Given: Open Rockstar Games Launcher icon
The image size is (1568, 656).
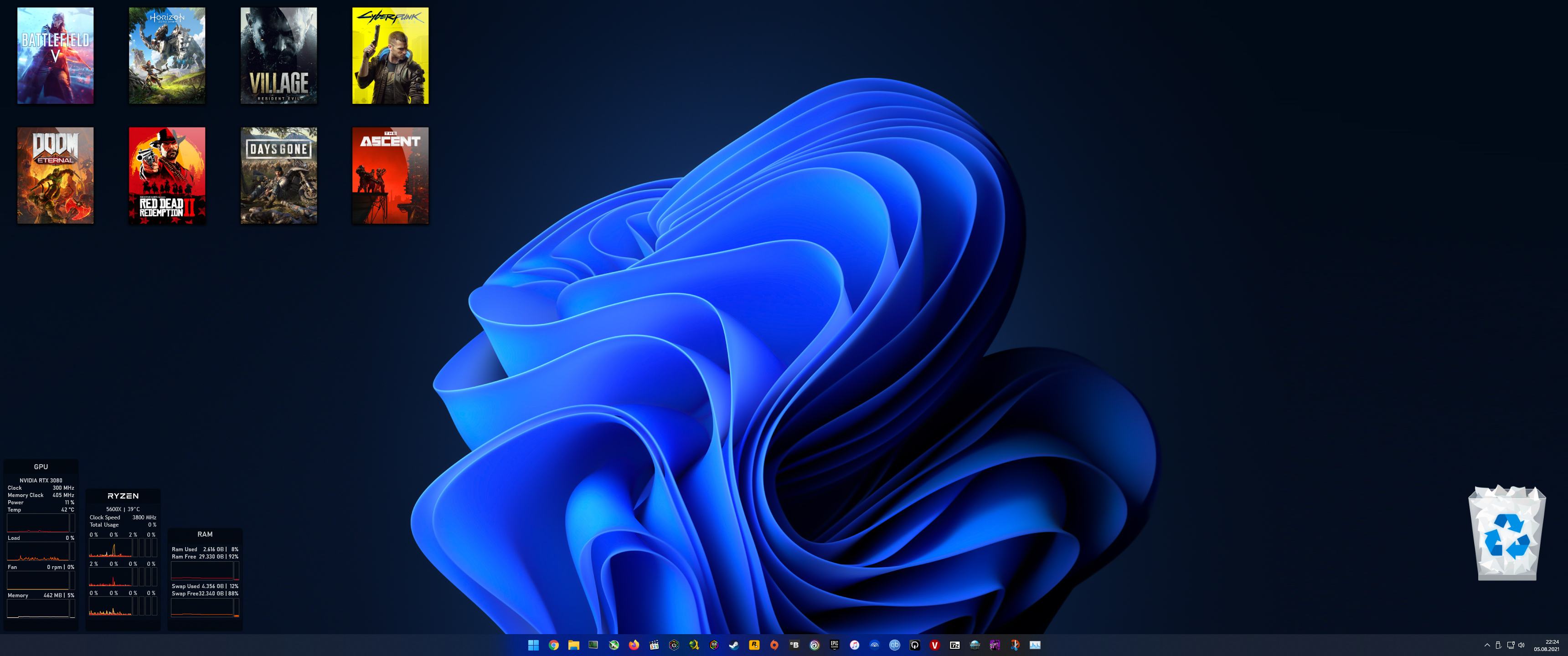Looking at the screenshot, I should tap(754, 645).
